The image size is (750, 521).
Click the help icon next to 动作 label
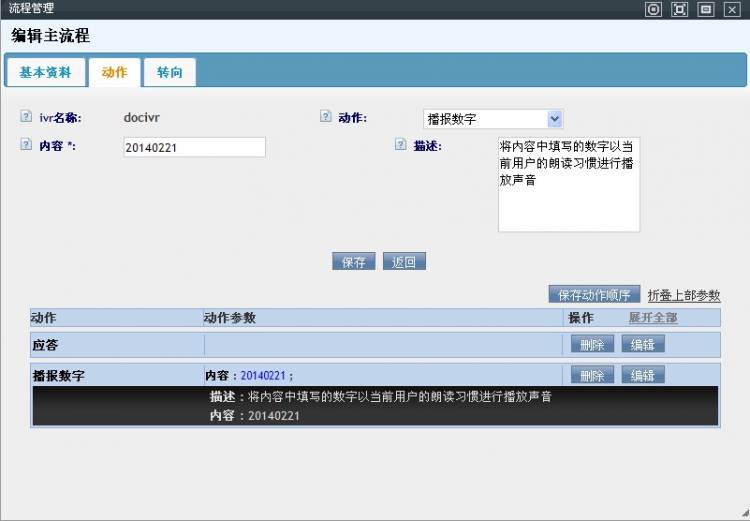pyautogui.click(x=325, y=117)
